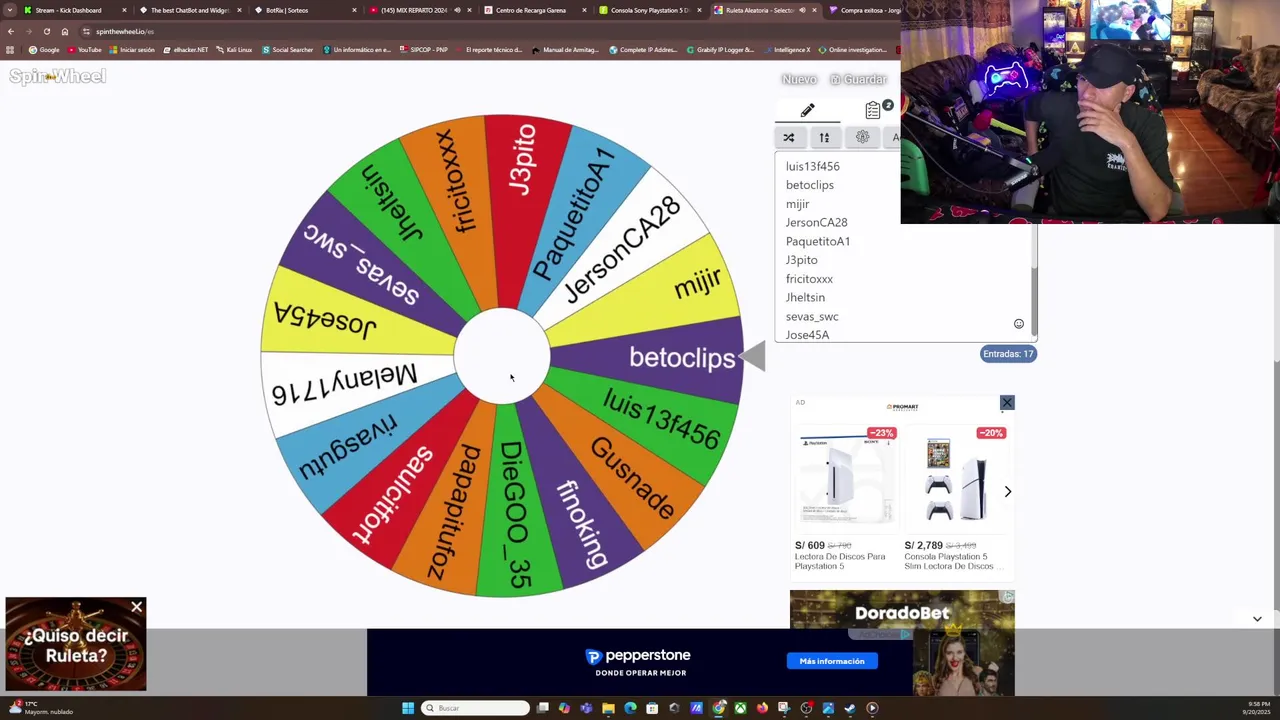Open YouTube bookmark
This screenshot has width=1280, height=720.
[x=84, y=50]
